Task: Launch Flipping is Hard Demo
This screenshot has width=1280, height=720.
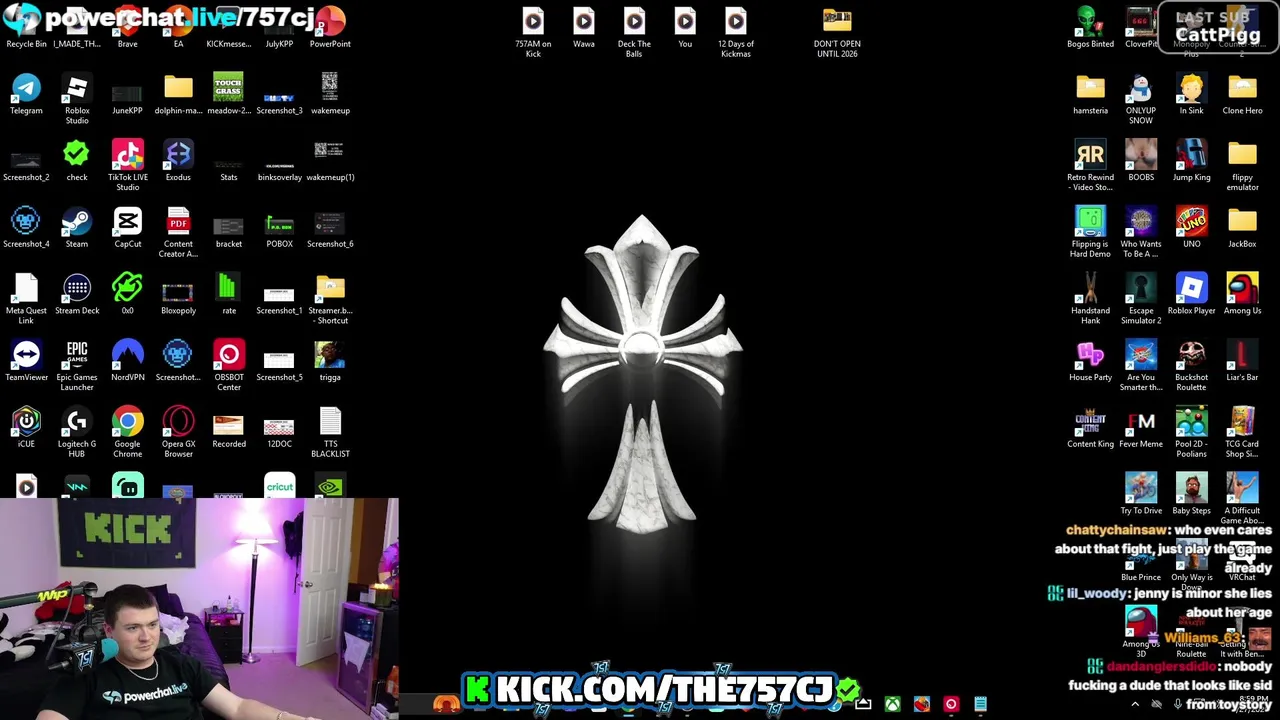Action: click(x=1090, y=233)
